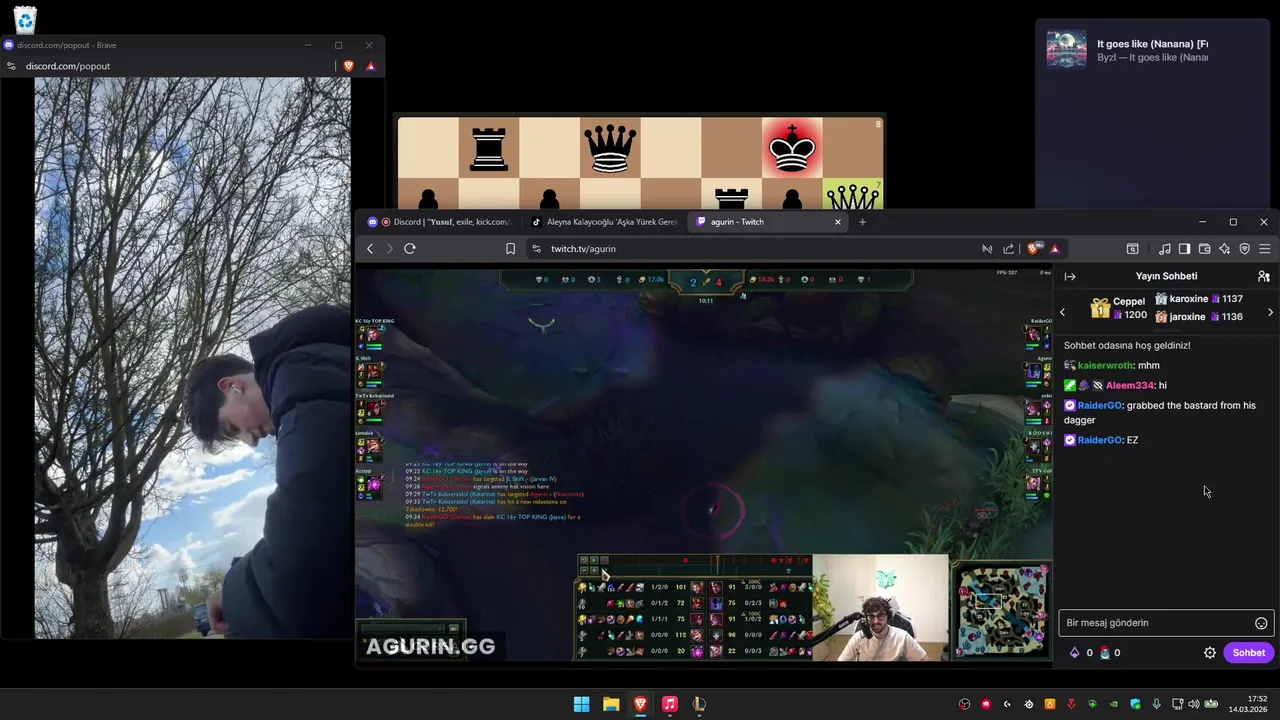1280x720 pixels.
Task: Switch to the Aleyna Kalaycıoğlu TikTok tab
Action: (604, 222)
